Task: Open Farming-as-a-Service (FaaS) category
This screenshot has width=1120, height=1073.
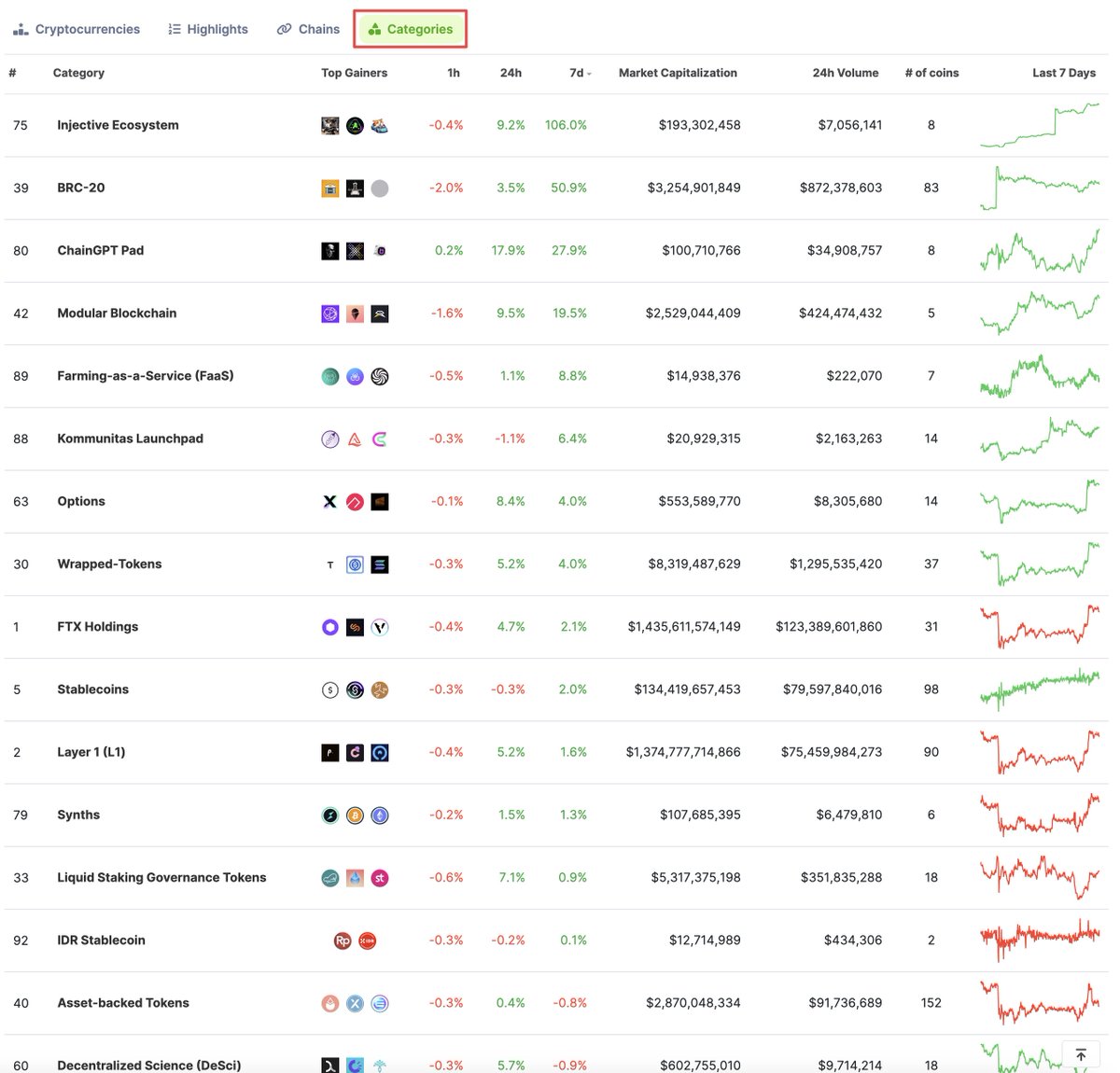Action: click(x=146, y=376)
